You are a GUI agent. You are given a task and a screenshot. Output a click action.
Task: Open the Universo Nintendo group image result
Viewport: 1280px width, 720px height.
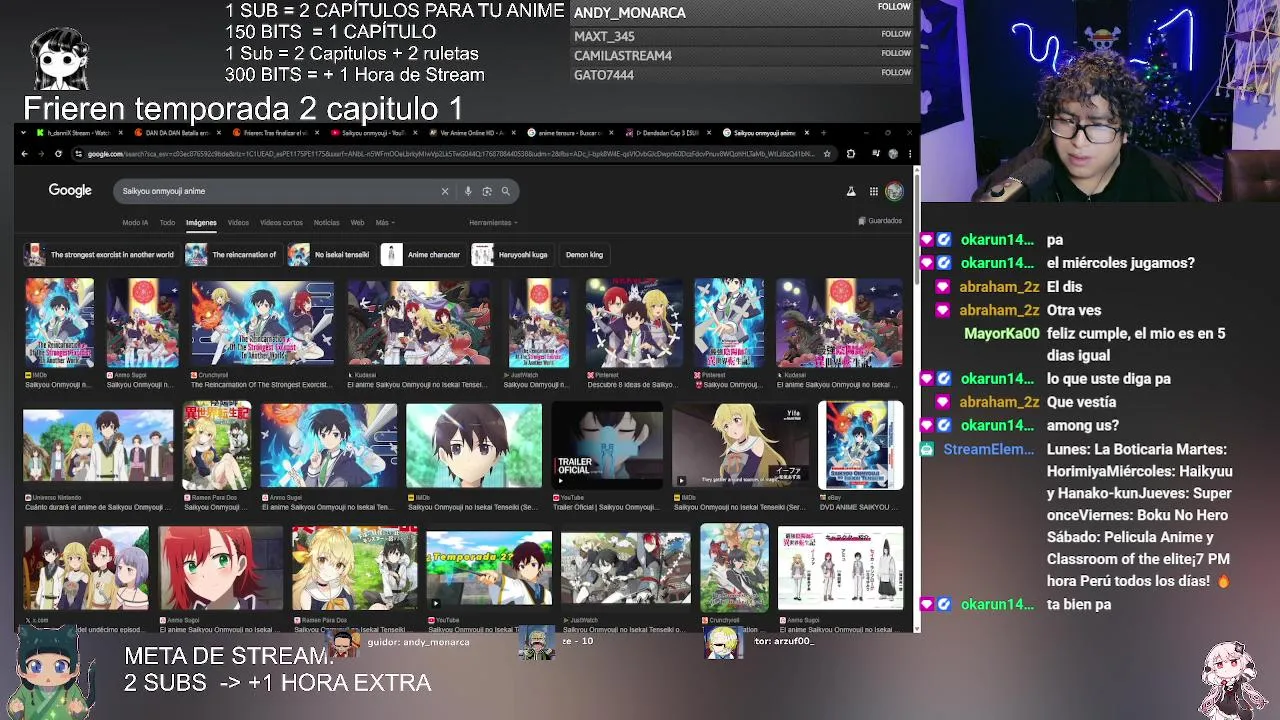click(x=98, y=446)
